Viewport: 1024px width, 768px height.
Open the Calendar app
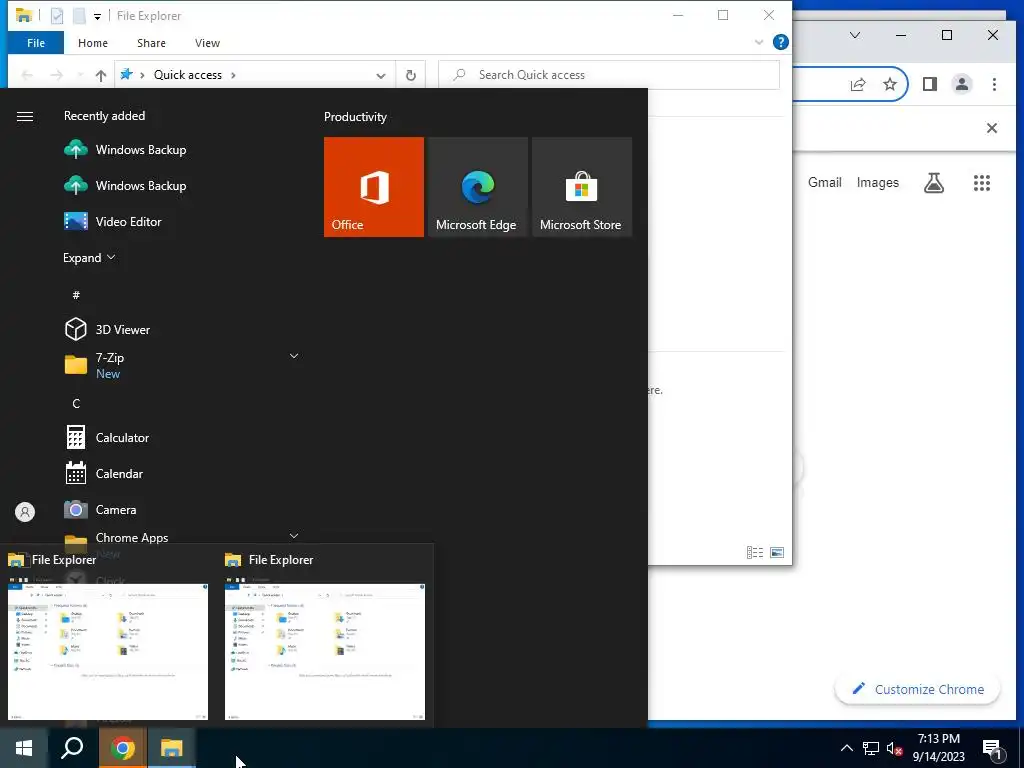[119, 473]
